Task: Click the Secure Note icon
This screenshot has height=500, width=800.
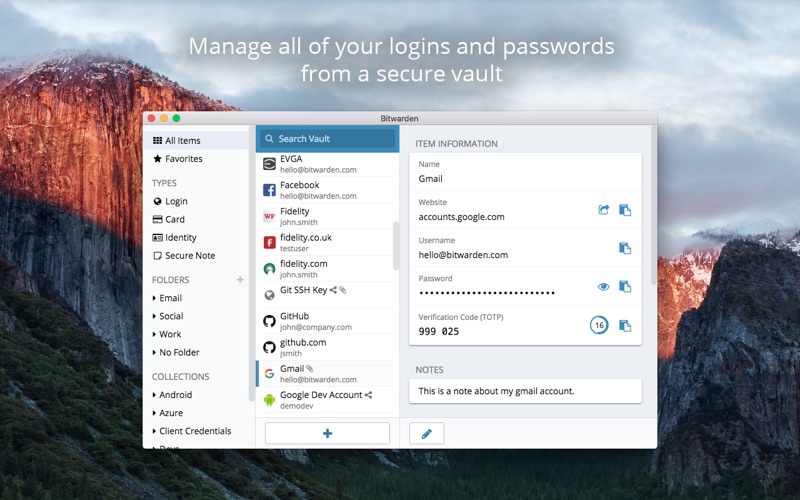Action: click(158, 256)
